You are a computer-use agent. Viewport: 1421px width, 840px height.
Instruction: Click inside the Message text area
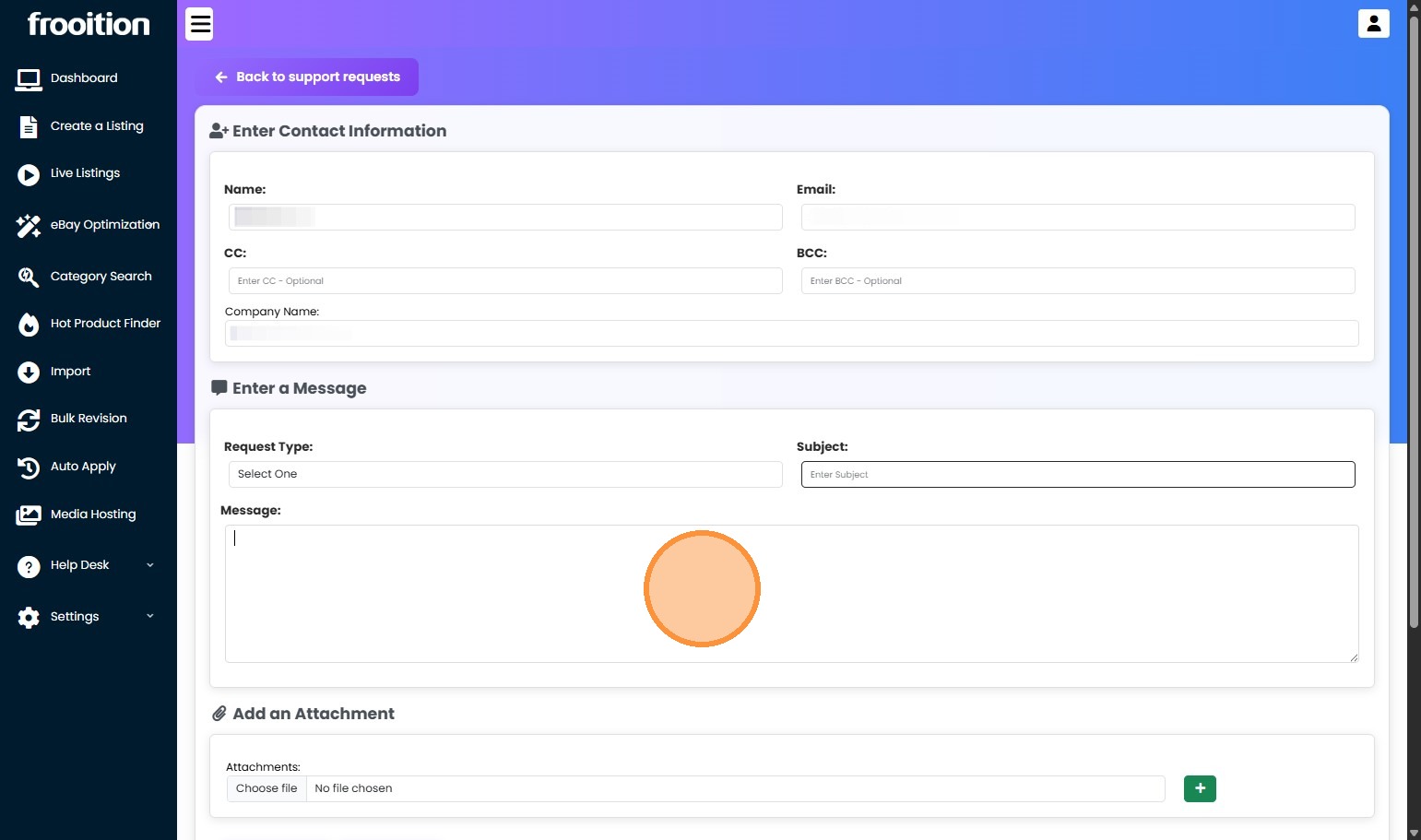(x=792, y=594)
